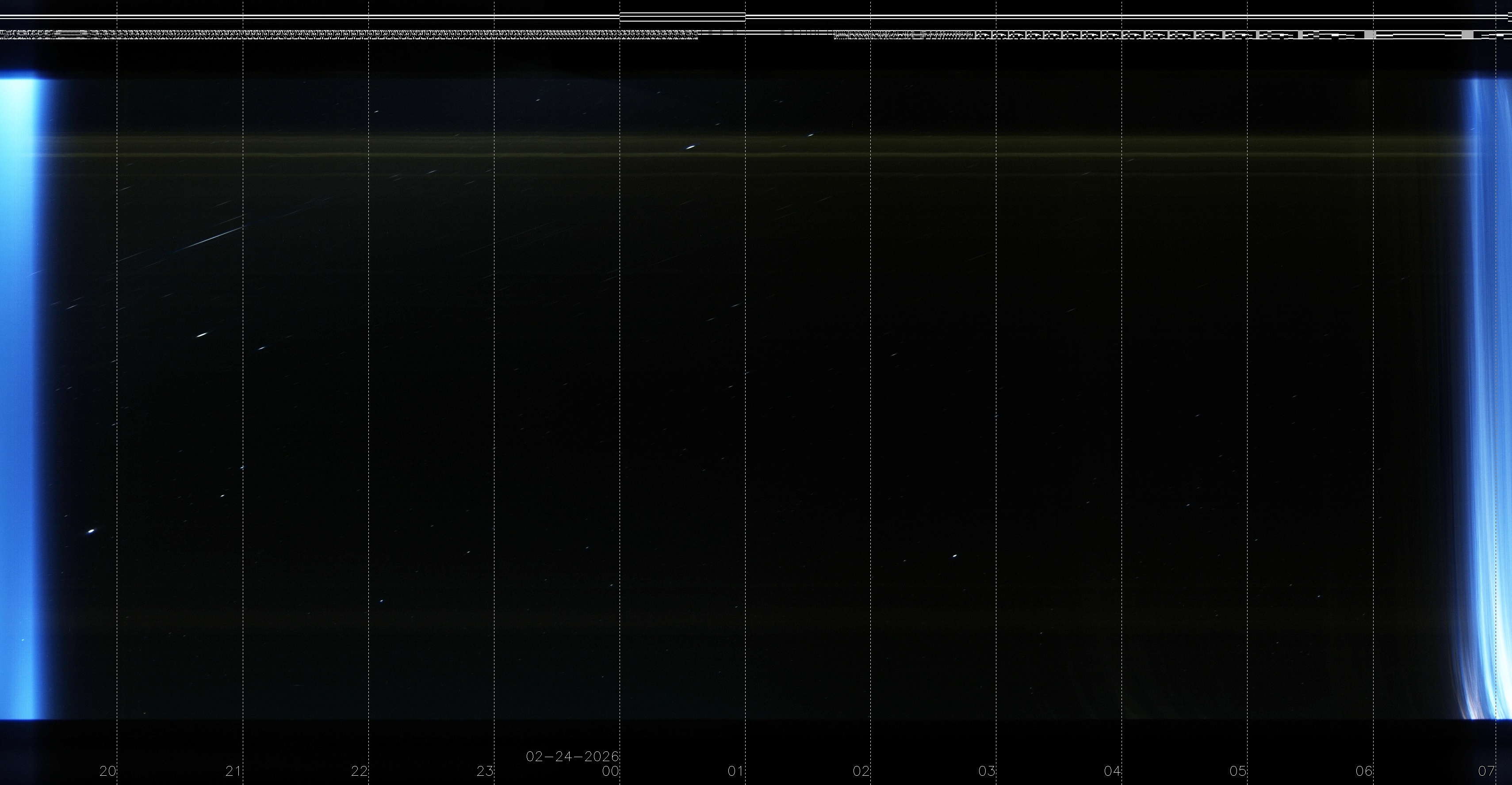This screenshot has height=785, width=1512.
Task: Click the 02-24-2026 date label
Action: click(x=572, y=756)
